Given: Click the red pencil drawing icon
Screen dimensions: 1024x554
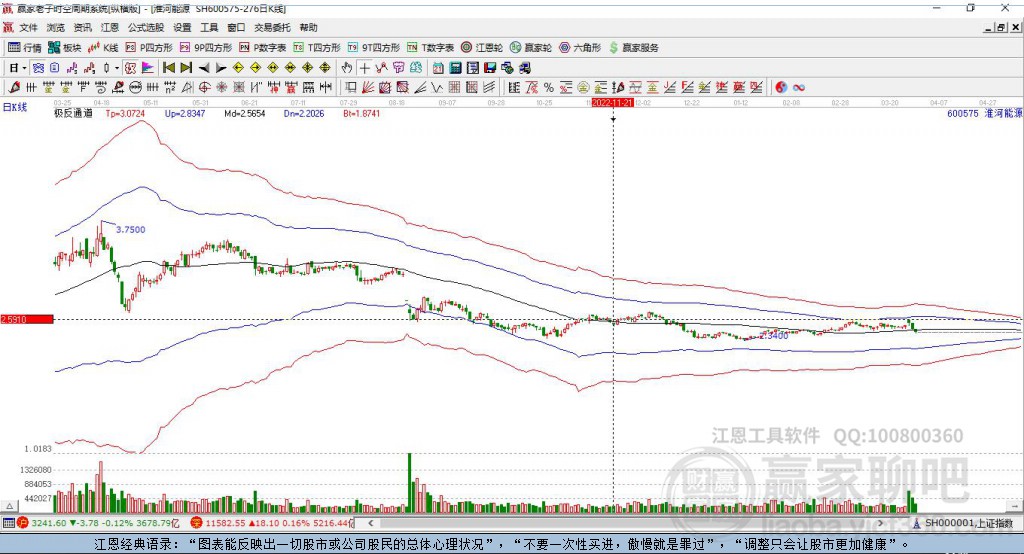Looking at the screenshot, I should [14, 88].
